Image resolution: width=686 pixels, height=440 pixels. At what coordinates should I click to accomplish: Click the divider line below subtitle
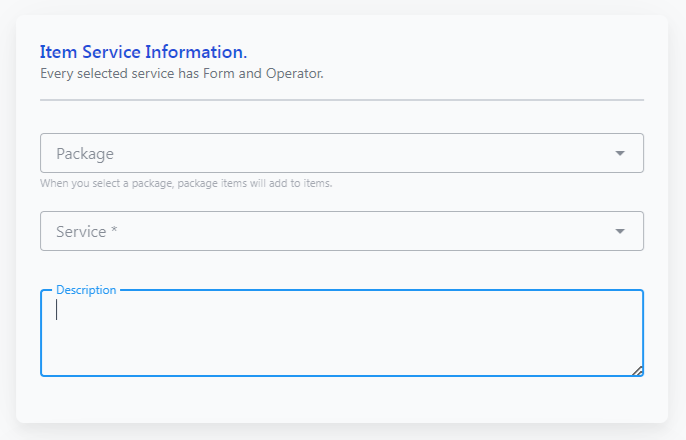(x=342, y=100)
